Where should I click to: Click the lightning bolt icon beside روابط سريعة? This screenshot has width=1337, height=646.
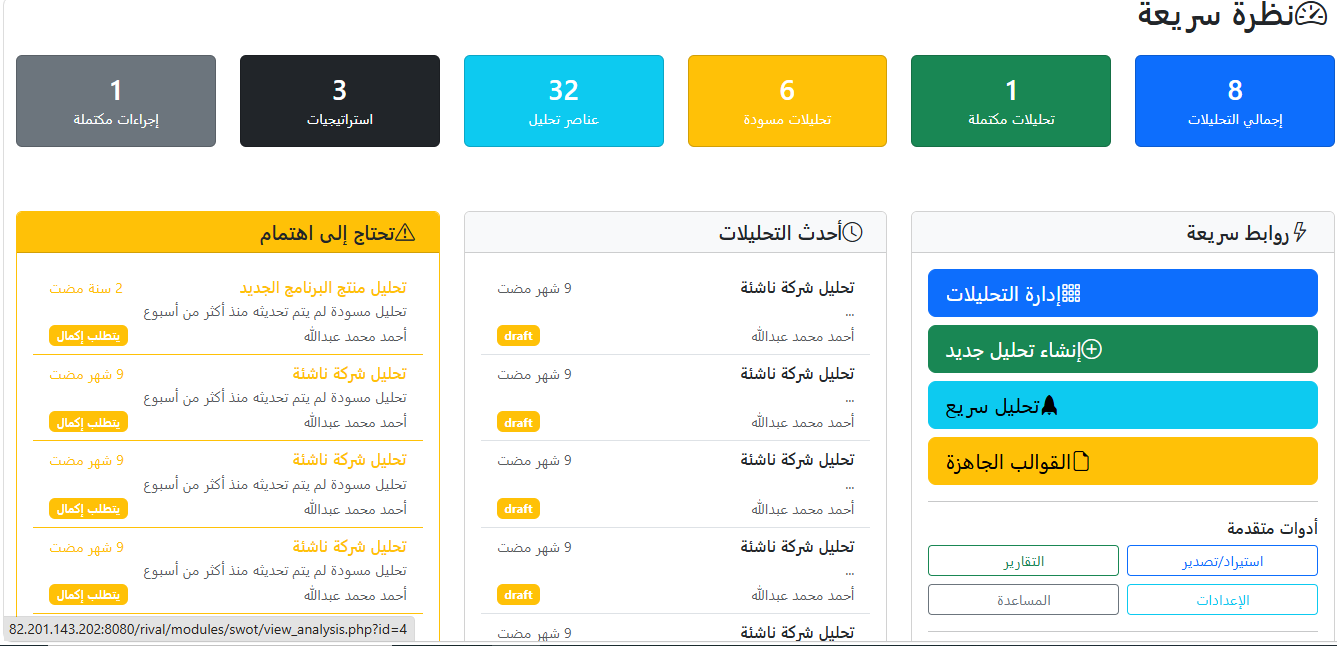(1300, 233)
